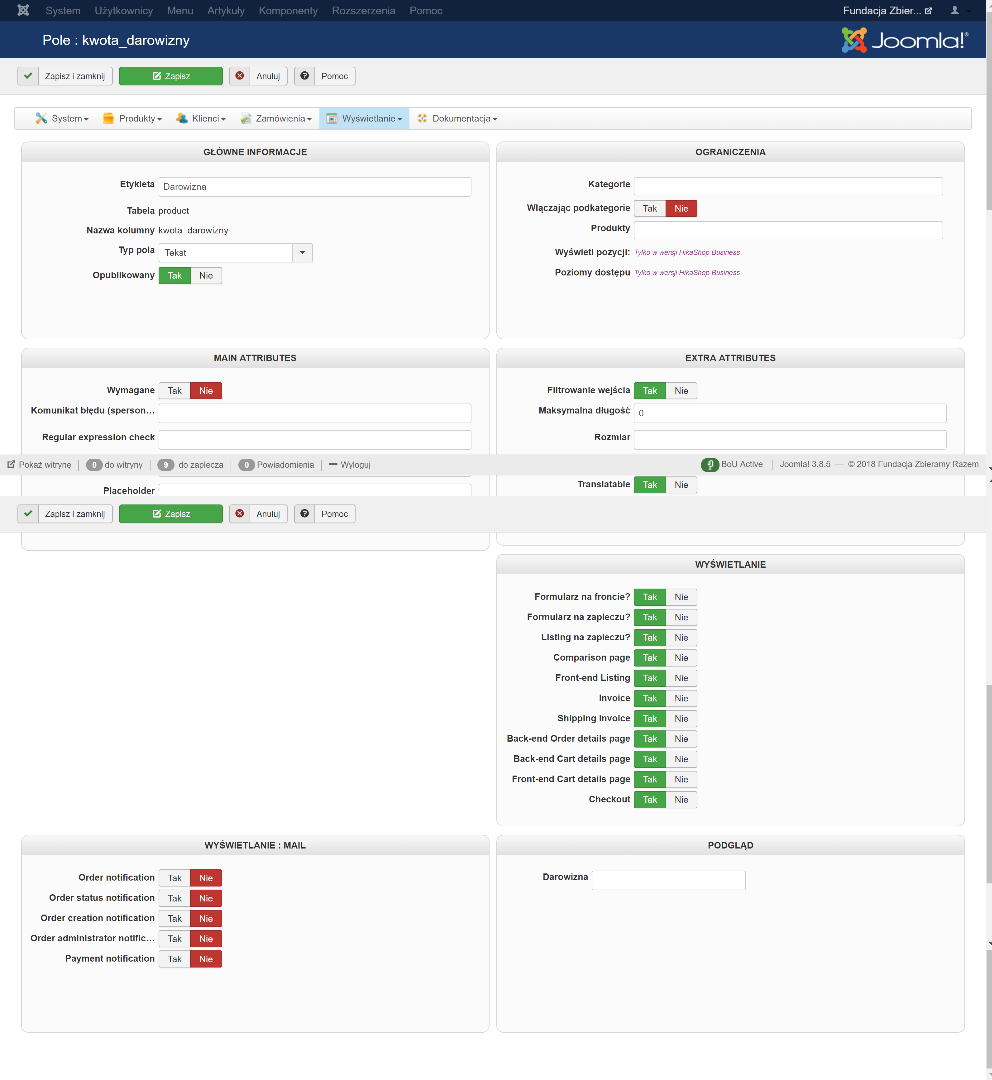The image size is (992, 1080).
Task: Click the help question mark icon in top toolbar
Action: (x=304, y=76)
